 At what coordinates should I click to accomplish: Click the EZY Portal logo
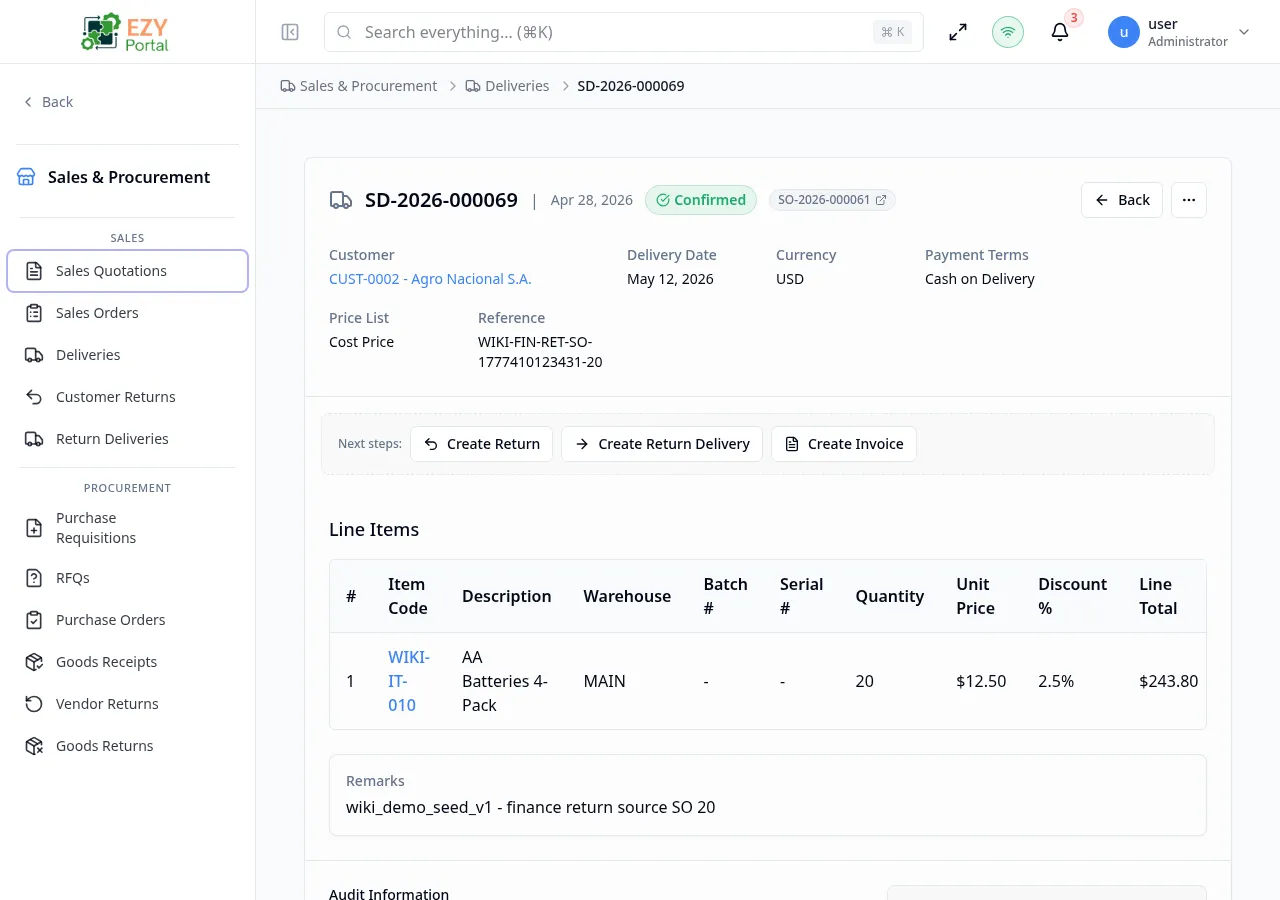126,32
